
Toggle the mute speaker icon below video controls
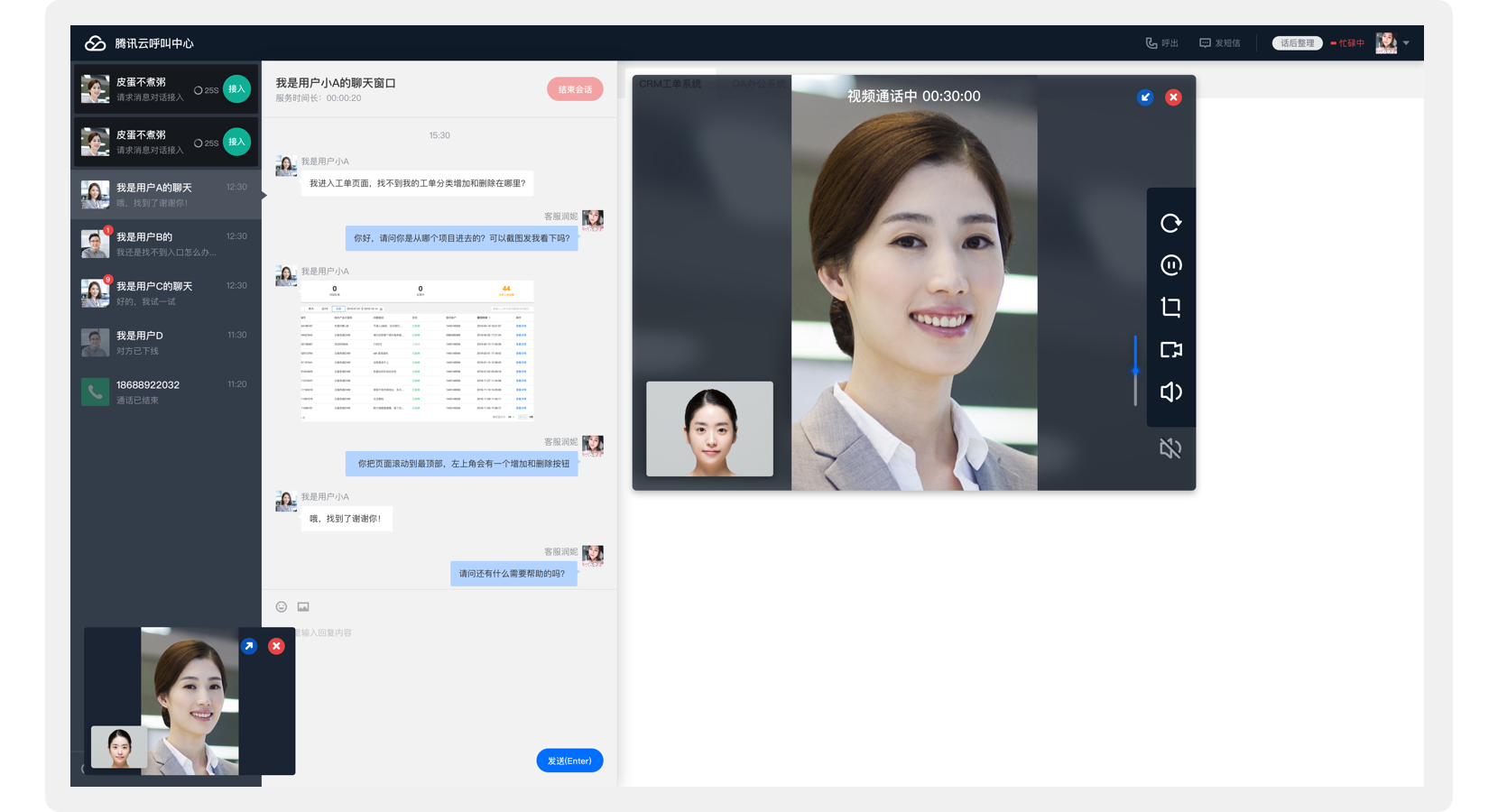(1170, 448)
